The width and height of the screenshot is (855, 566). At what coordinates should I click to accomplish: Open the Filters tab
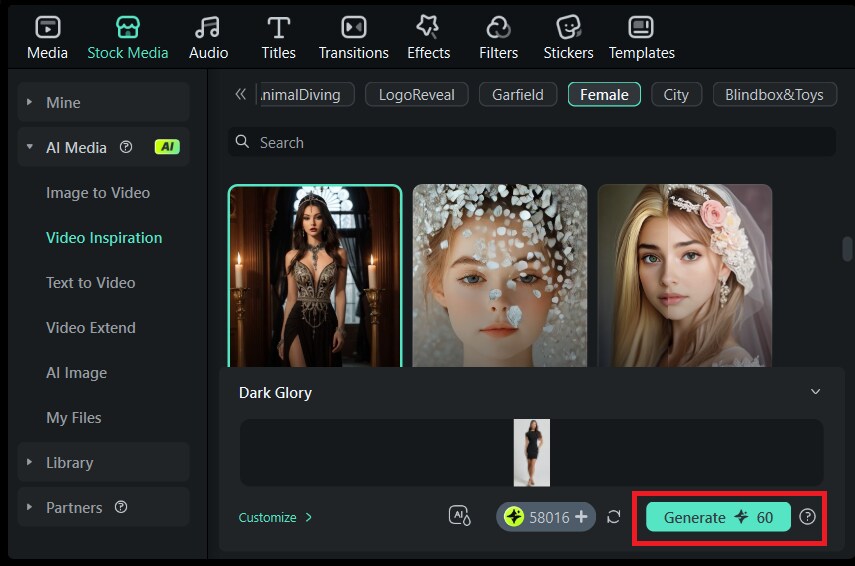[x=498, y=38]
